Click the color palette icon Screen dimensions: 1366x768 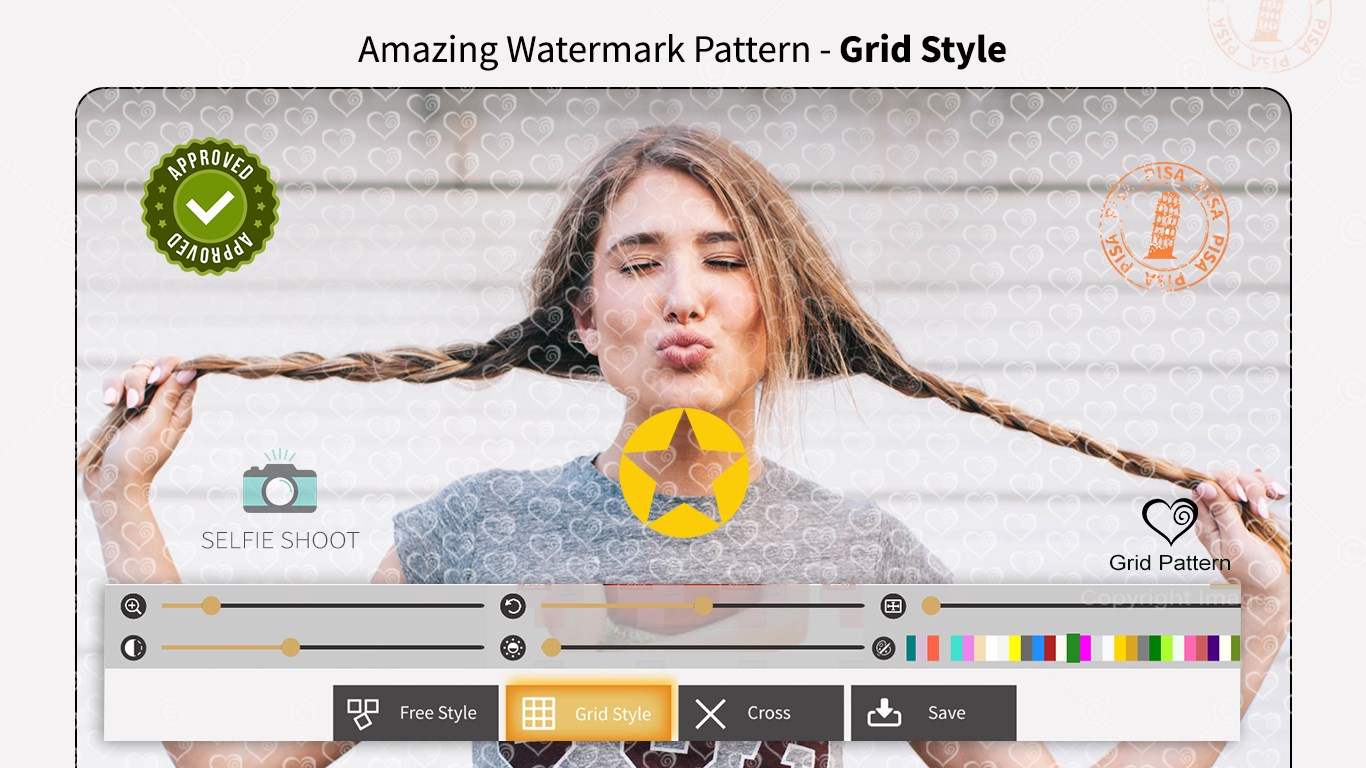(x=883, y=647)
